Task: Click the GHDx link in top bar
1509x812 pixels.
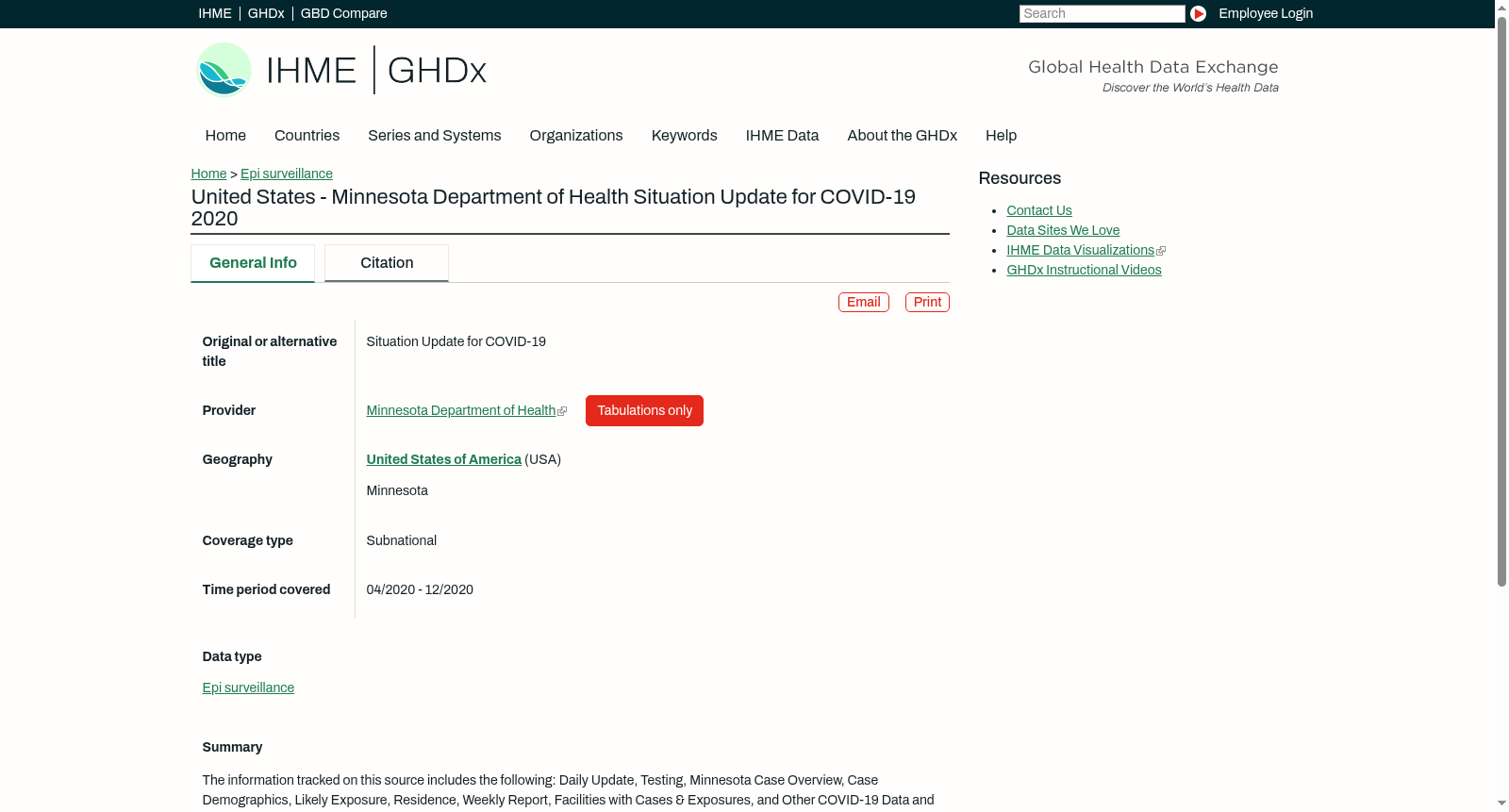Action: [266, 13]
